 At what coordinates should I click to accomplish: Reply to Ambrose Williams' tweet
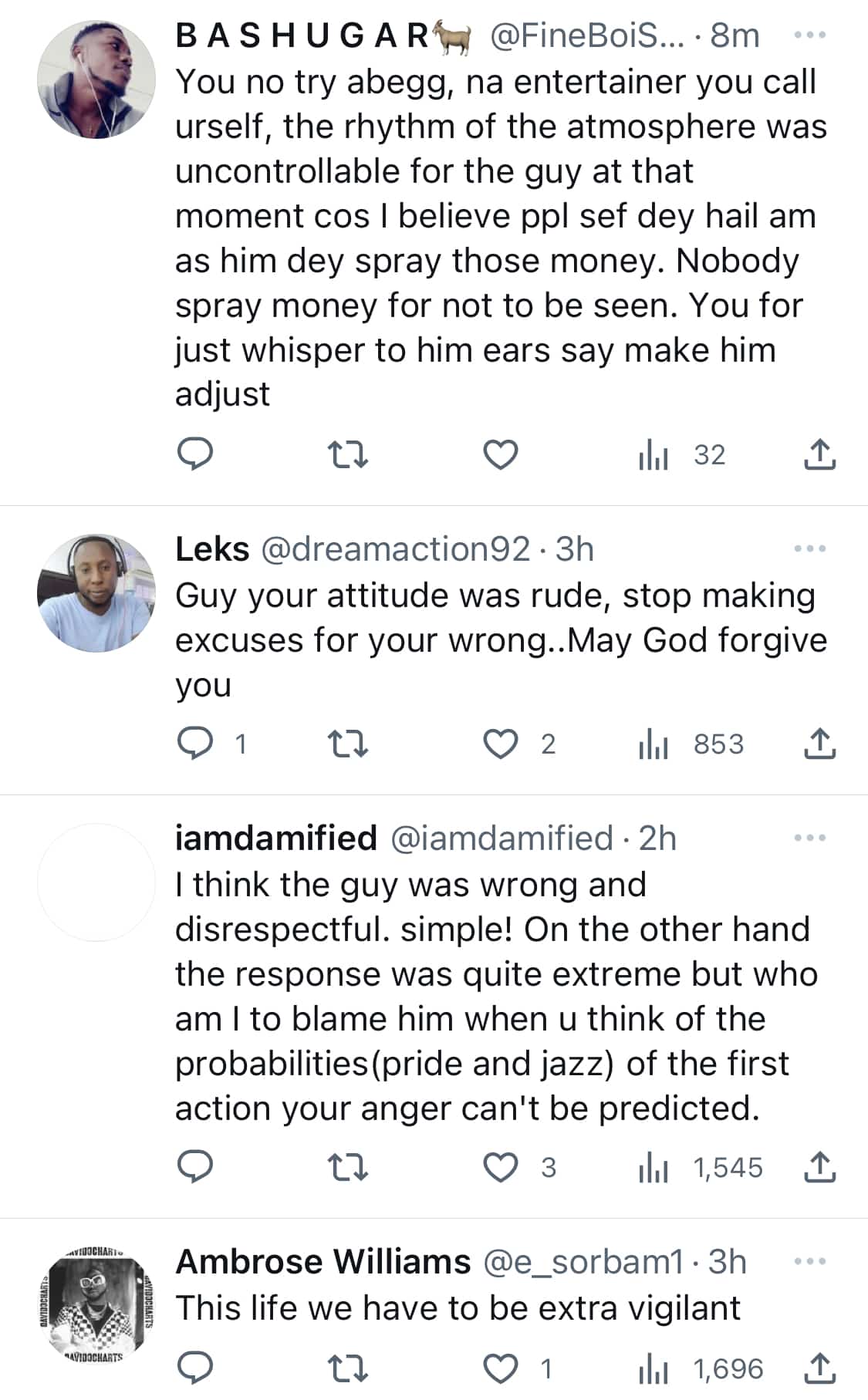click(195, 1368)
